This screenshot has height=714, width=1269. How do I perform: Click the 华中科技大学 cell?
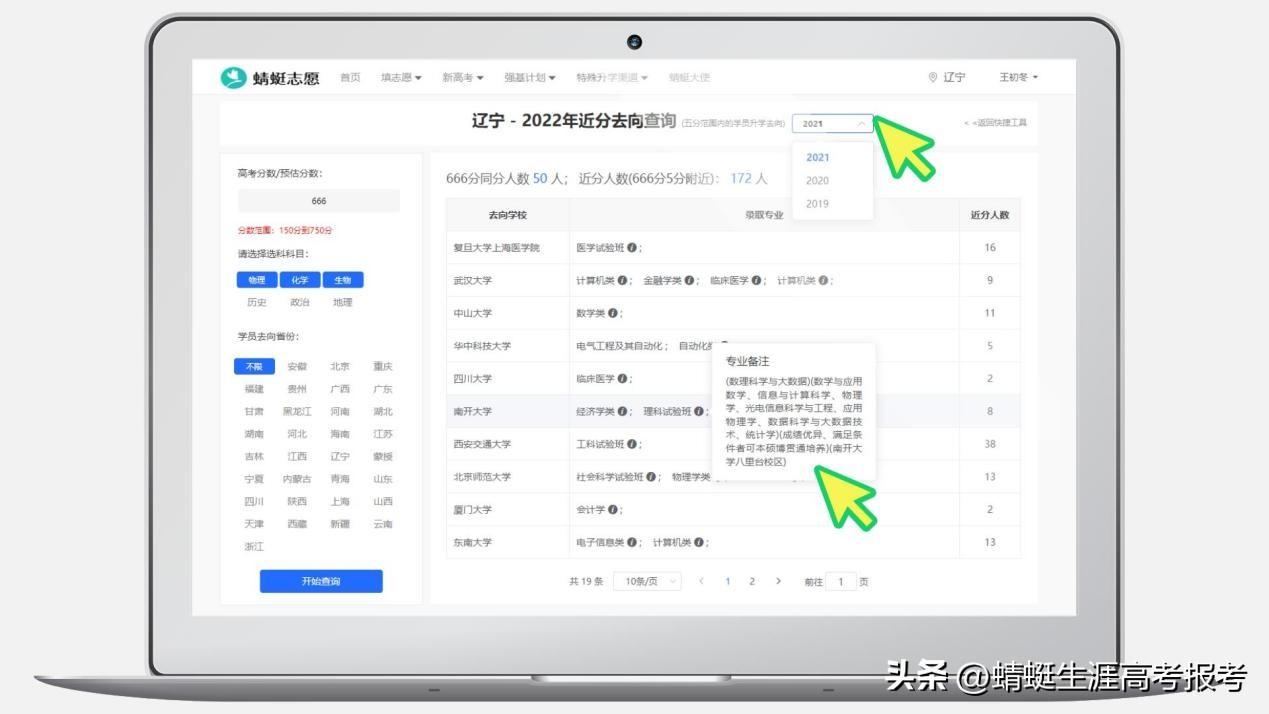coord(508,346)
